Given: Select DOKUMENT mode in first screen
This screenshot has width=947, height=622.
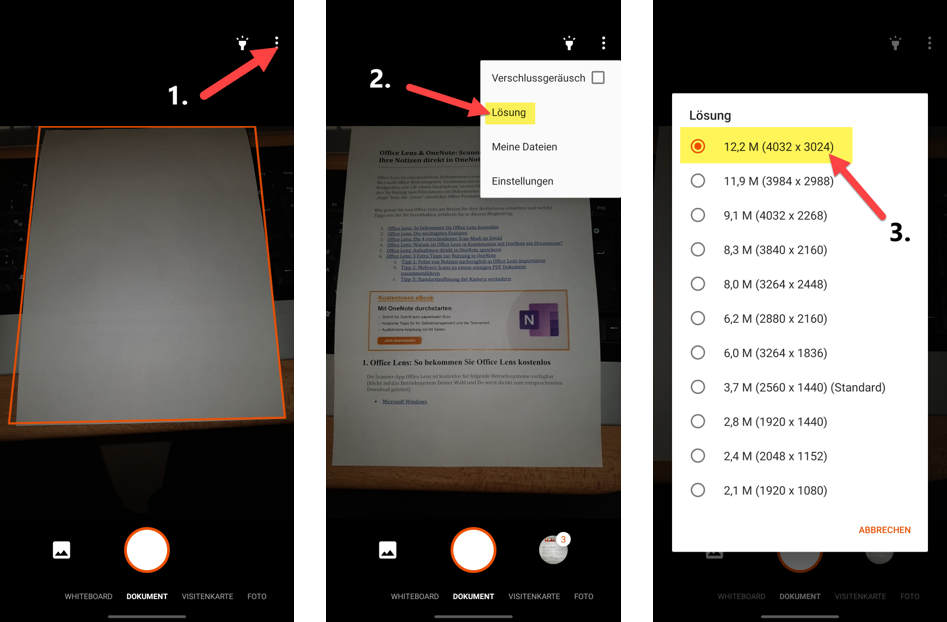Looking at the screenshot, I should (147, 596).
